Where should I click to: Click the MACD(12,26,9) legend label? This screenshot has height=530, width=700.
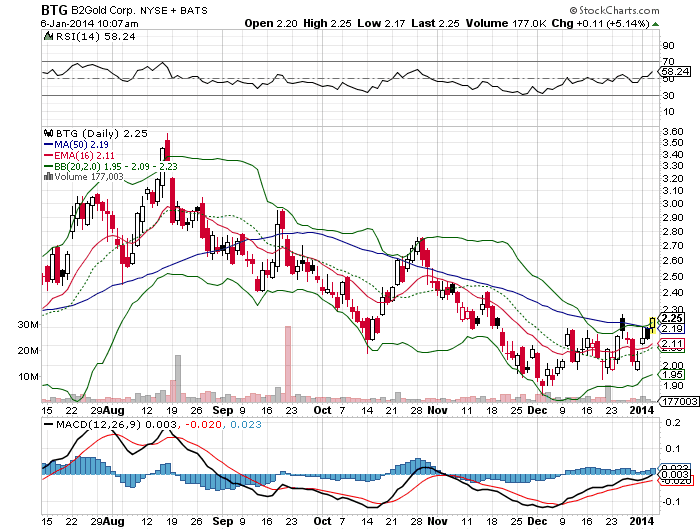click(x=98, y=424)
